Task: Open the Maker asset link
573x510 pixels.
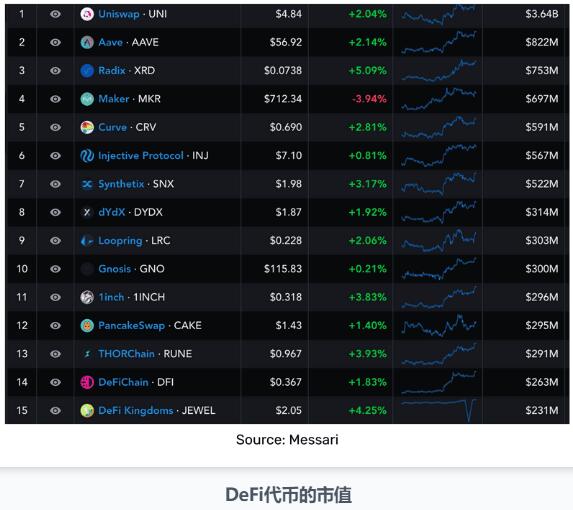Action: tap(114, 99)
